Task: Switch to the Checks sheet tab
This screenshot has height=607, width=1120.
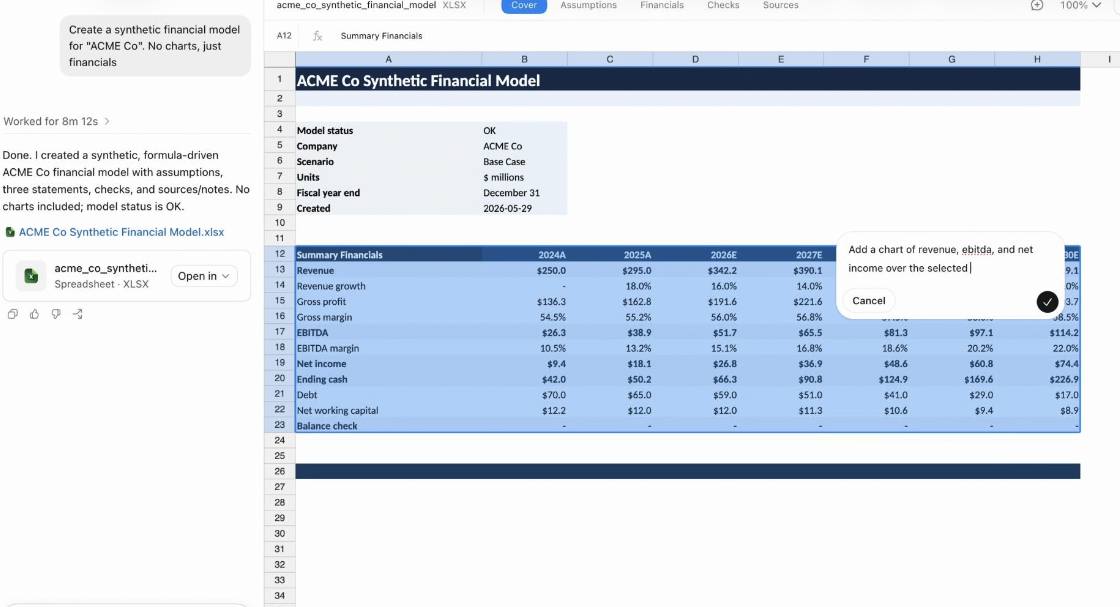Action: coord(723,5)
